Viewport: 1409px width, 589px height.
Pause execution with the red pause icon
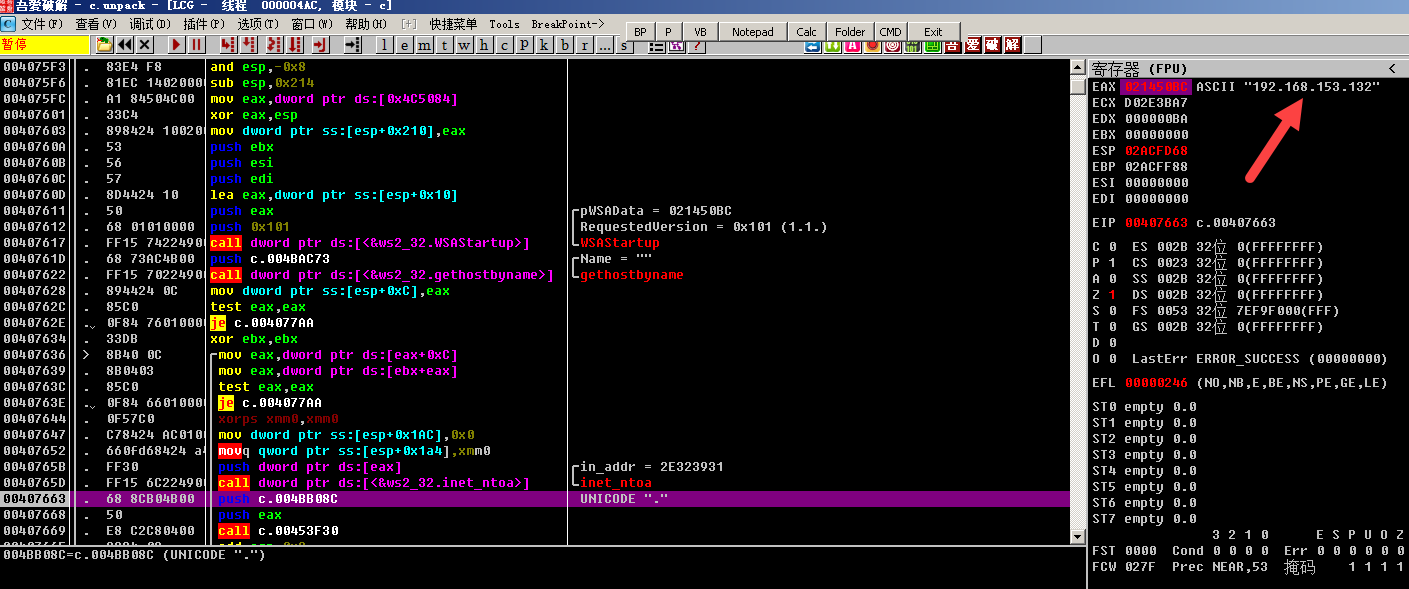coord(197,45)
